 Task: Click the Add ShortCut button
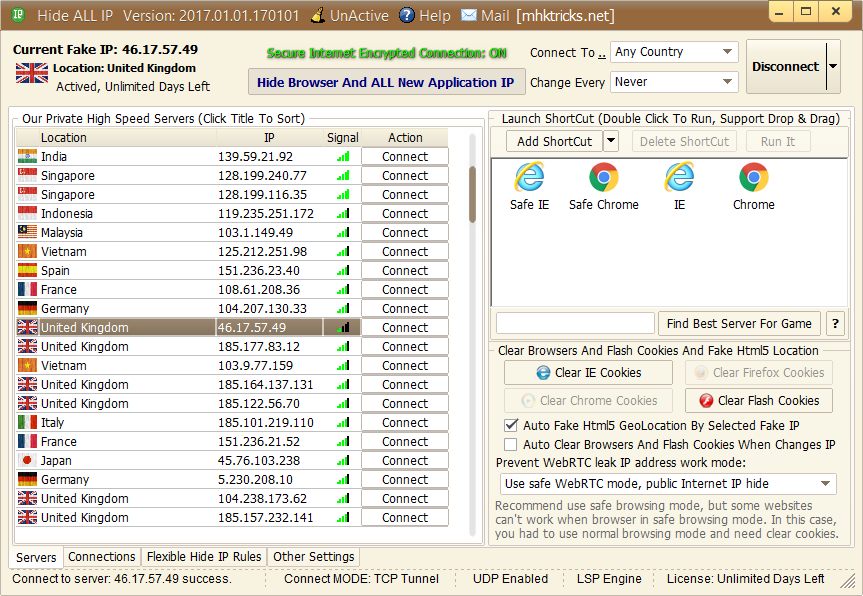pyautogui.click(x=555, y=141)
